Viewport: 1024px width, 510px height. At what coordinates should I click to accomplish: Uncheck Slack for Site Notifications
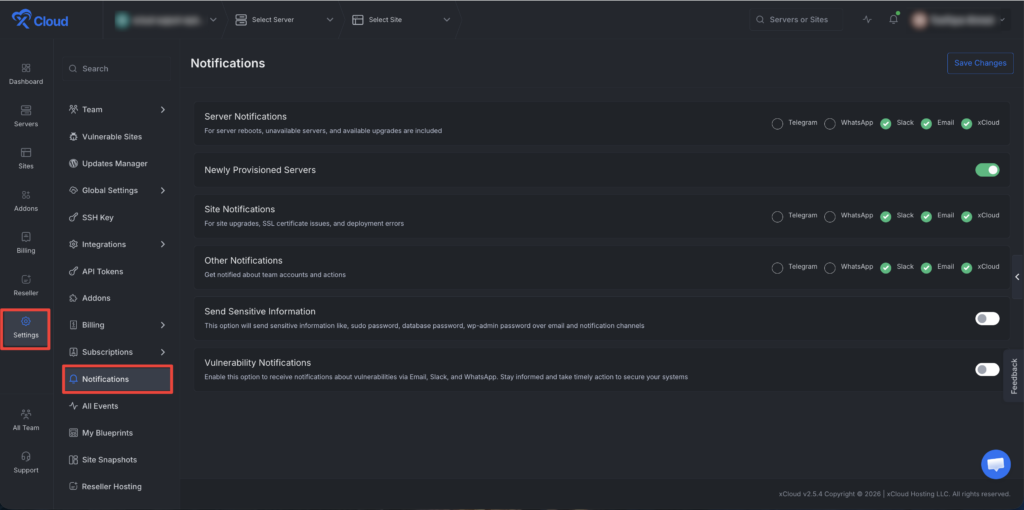(x=886, y=216)
